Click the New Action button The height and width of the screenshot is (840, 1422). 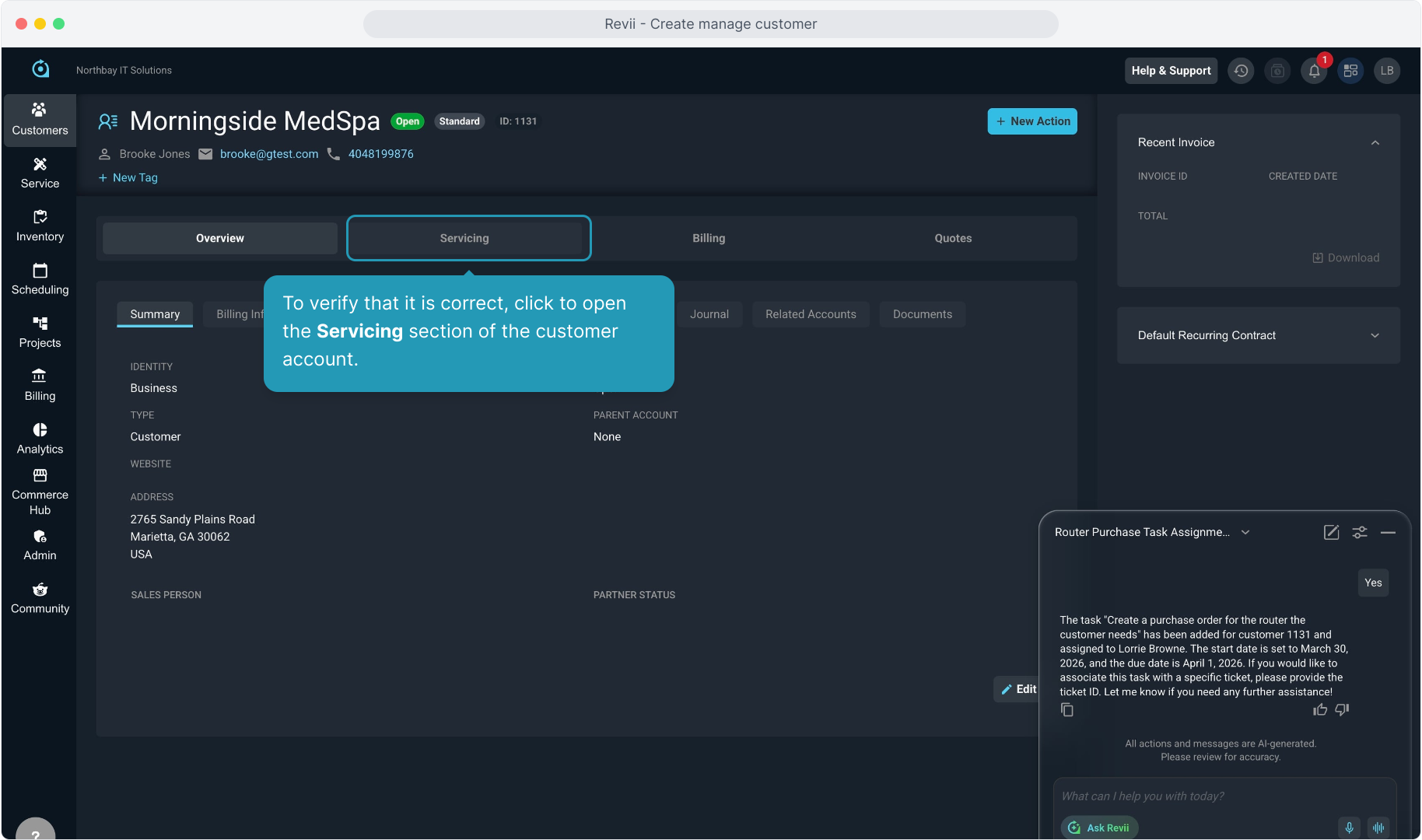(1032, 121)
